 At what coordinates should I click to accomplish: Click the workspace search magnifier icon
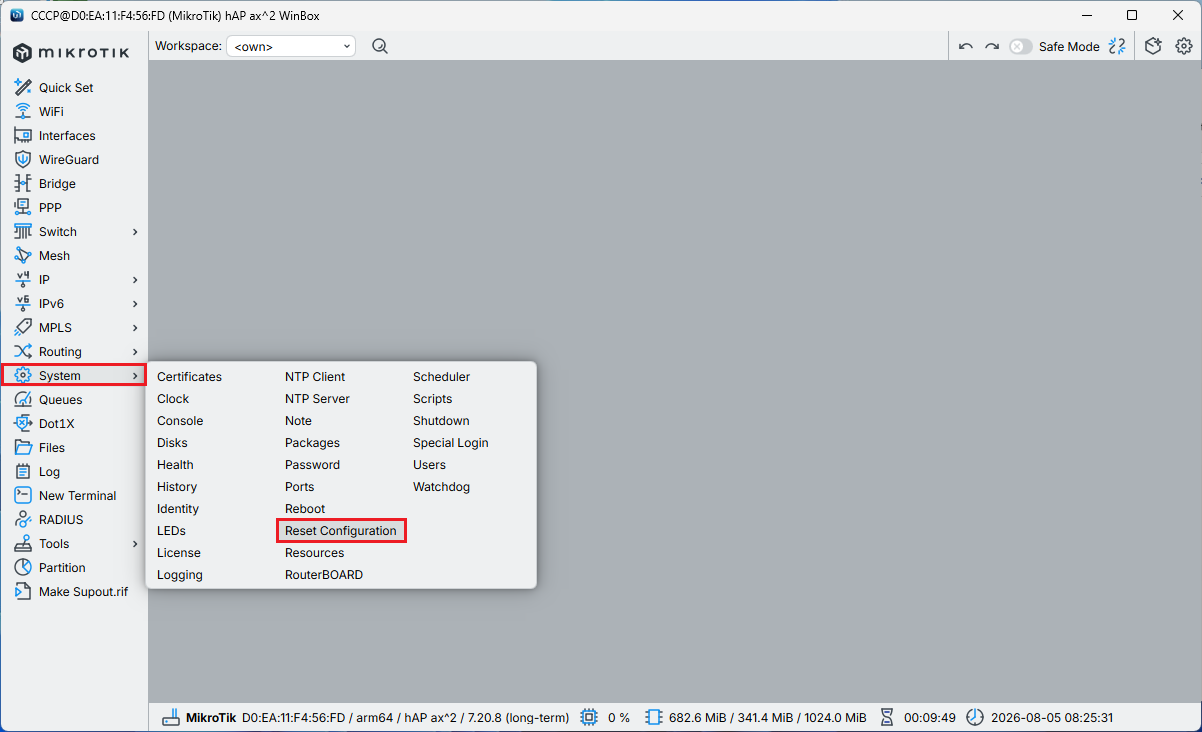click(380, 46)
